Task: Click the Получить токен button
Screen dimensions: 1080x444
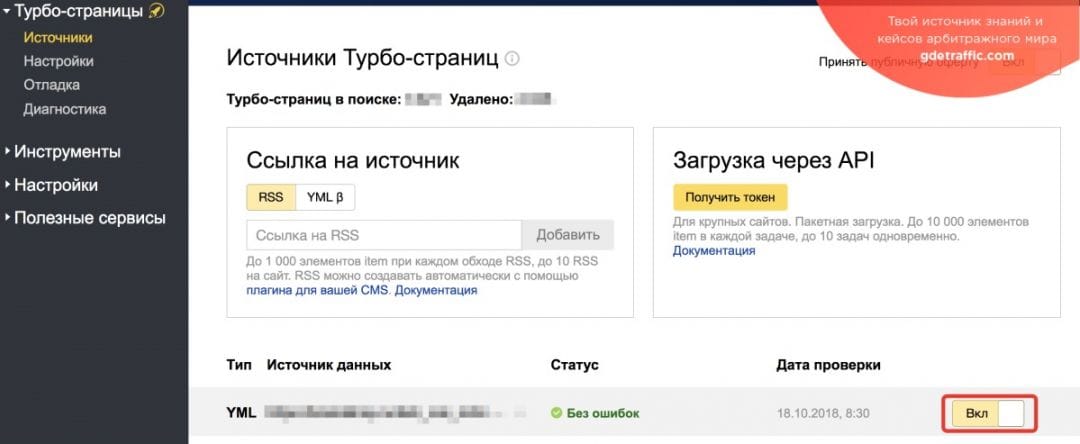Action: point(730,197)
